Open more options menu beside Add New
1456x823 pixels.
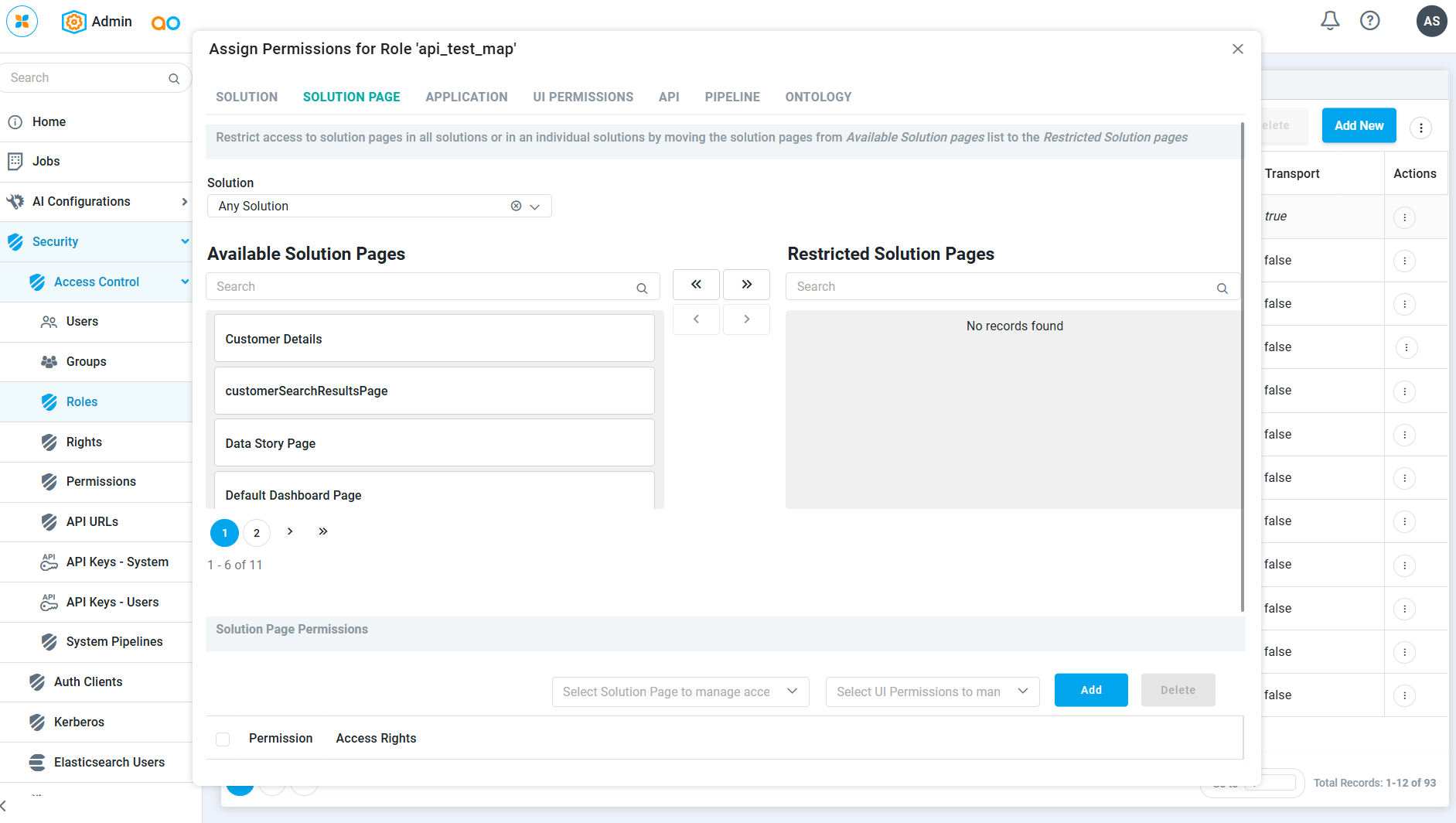[1420, 128]
